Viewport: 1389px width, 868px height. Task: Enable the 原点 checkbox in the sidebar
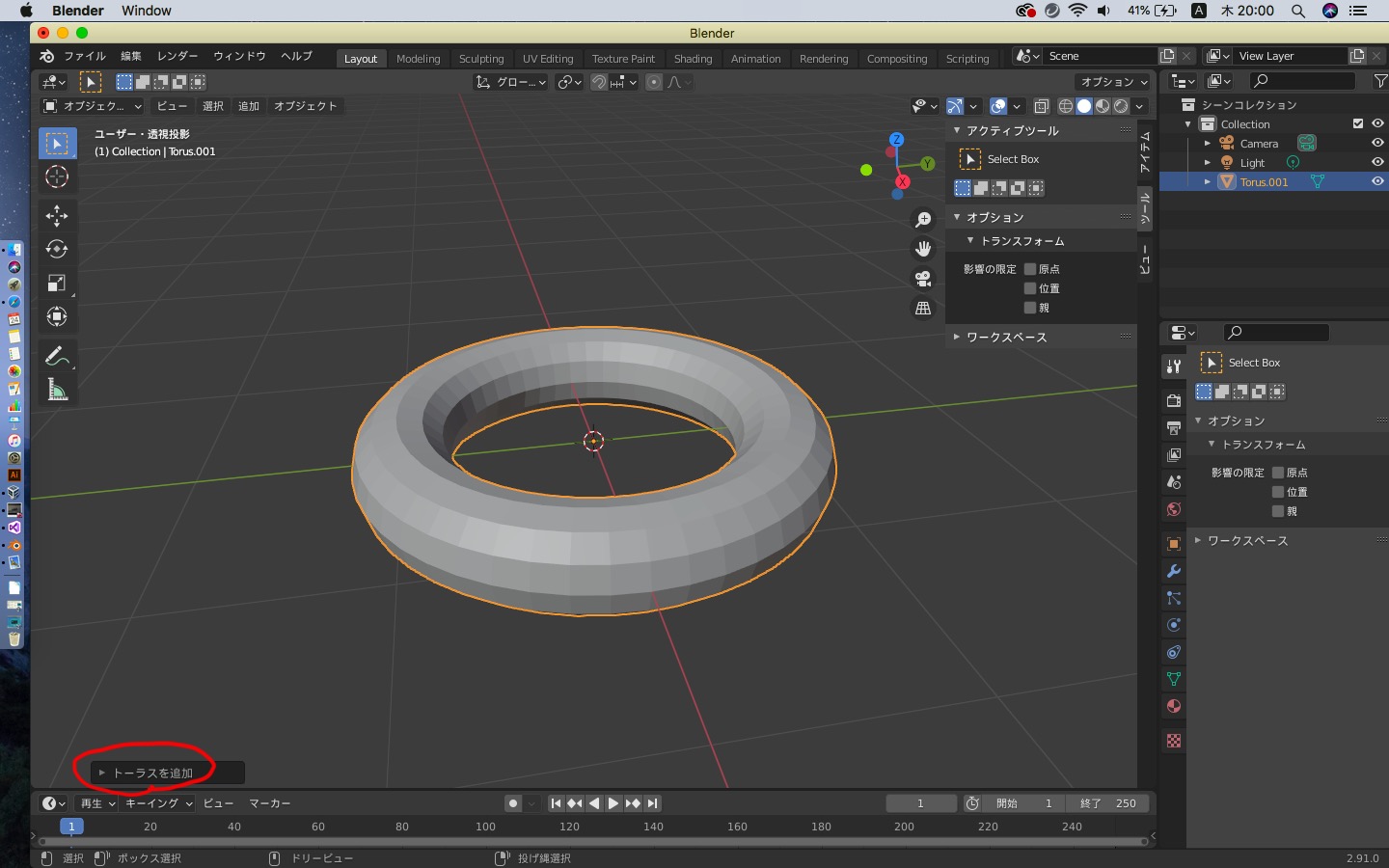(1030, 269)
